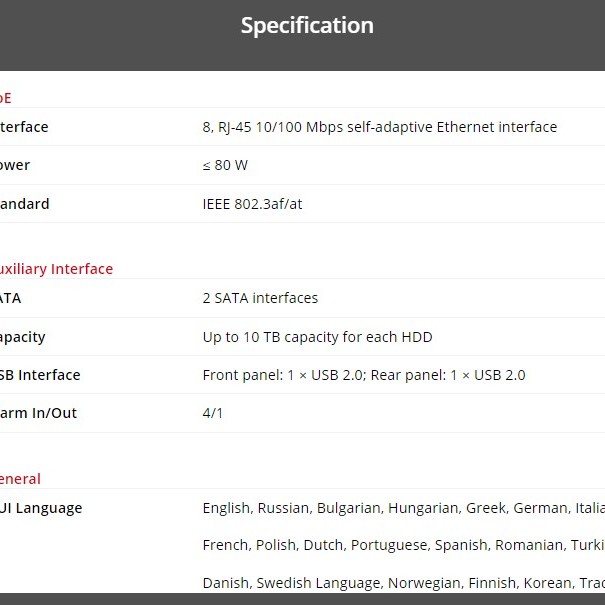Click the PoE section header
The width and height of the screenshot is (605, 605).
click(6, 98)
